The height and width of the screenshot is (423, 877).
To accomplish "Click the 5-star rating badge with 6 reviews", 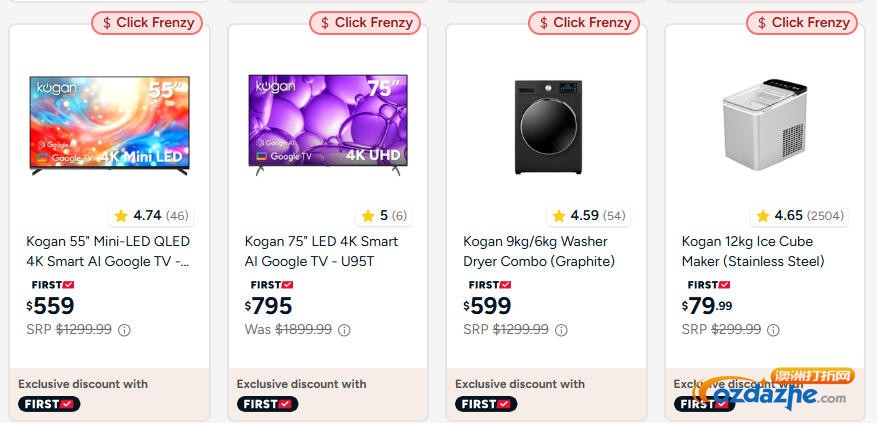I will pos(384,216).
